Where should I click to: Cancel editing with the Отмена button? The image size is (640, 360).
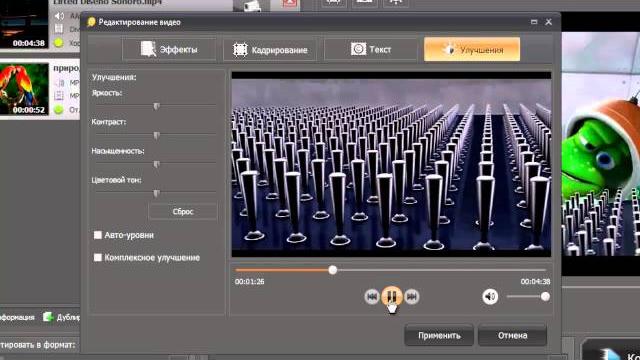pos(512,335)
